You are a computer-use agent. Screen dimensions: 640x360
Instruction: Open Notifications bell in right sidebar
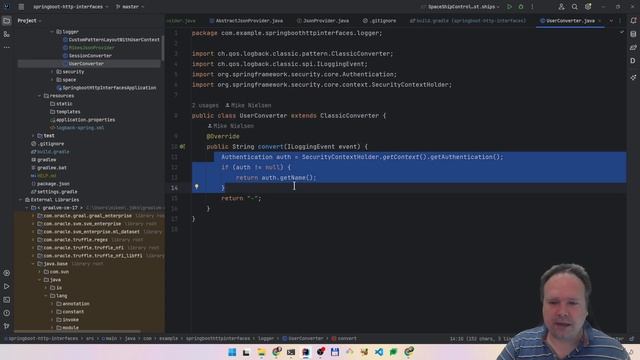point(633,20)
